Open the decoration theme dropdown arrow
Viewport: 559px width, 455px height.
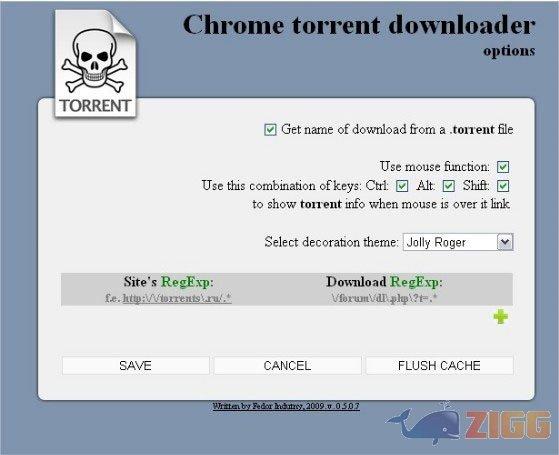(x=505, y=242)
